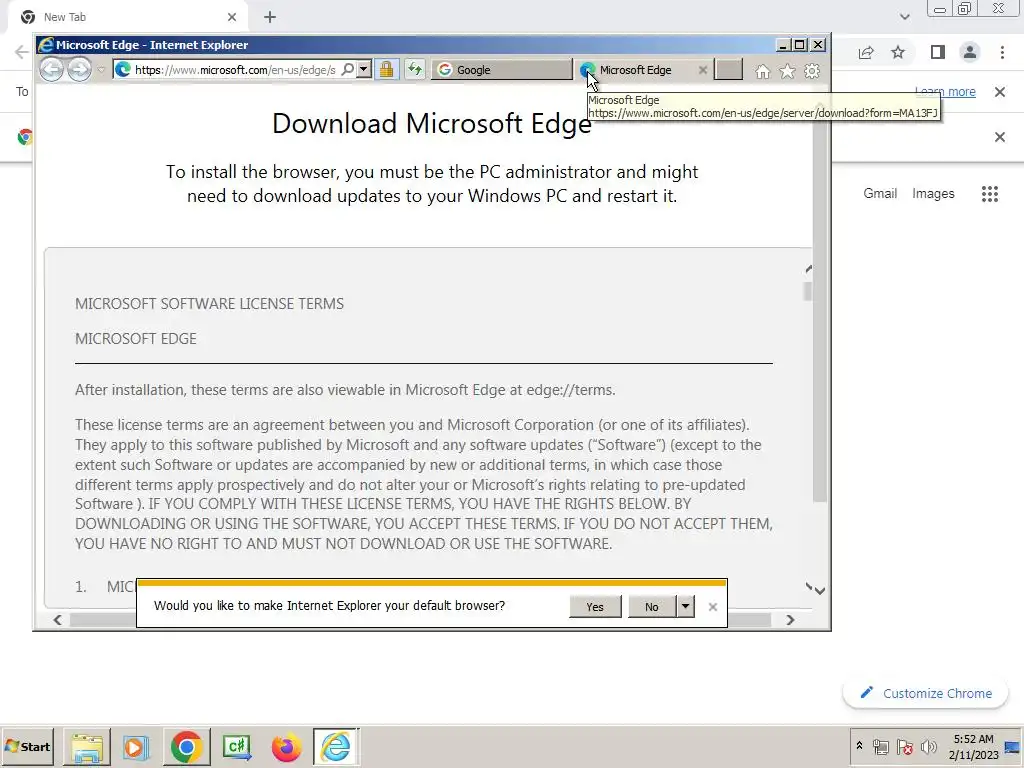Click Internet Explorer taskbar icon
This screenshot has height=768, width=1024.
[x=336, y=747]
